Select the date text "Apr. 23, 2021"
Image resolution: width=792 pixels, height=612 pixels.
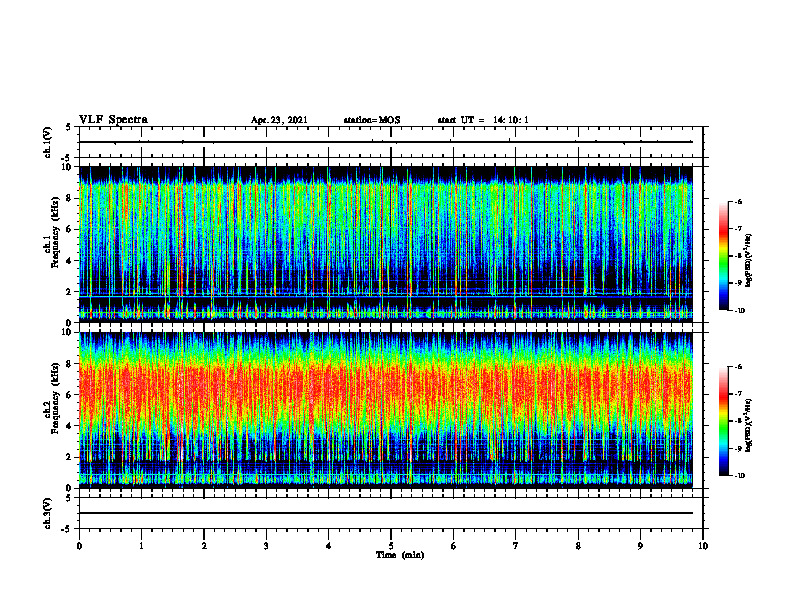coord(279,120)
